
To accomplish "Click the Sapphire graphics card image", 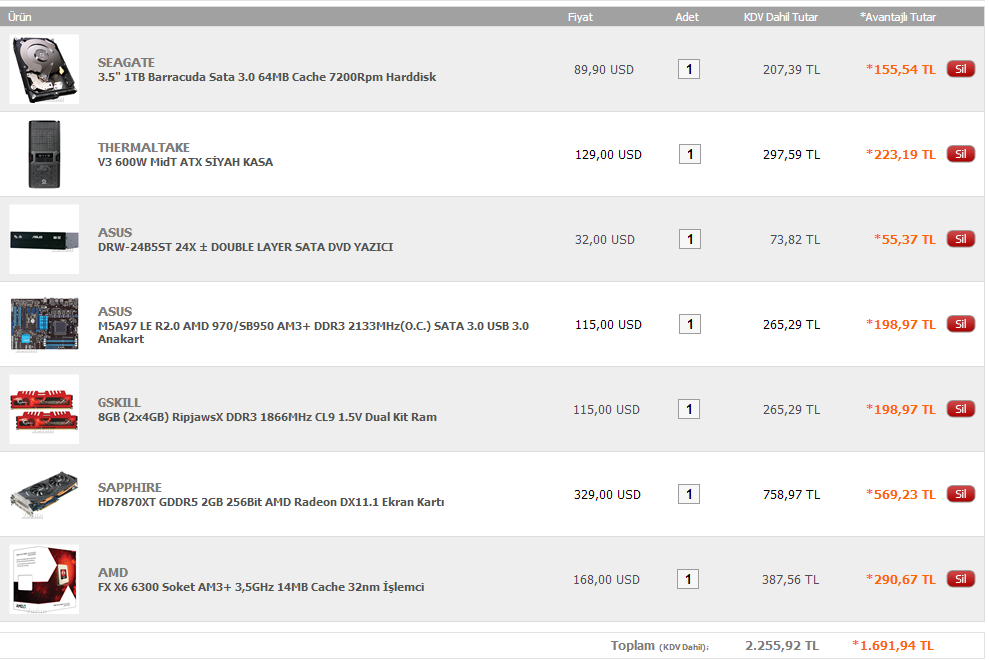I will [x=44, y=494].
